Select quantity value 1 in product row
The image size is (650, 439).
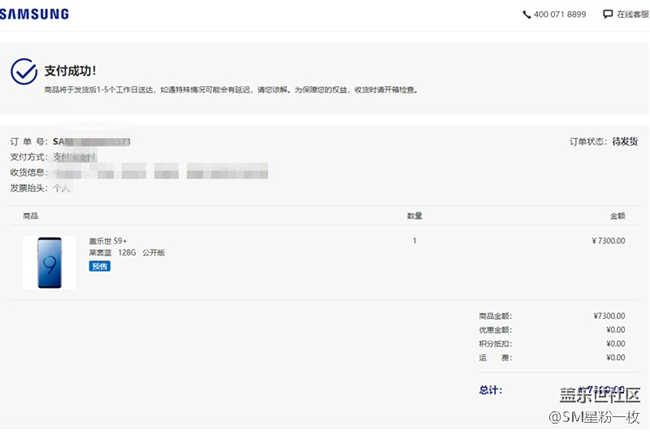(415, 241)
